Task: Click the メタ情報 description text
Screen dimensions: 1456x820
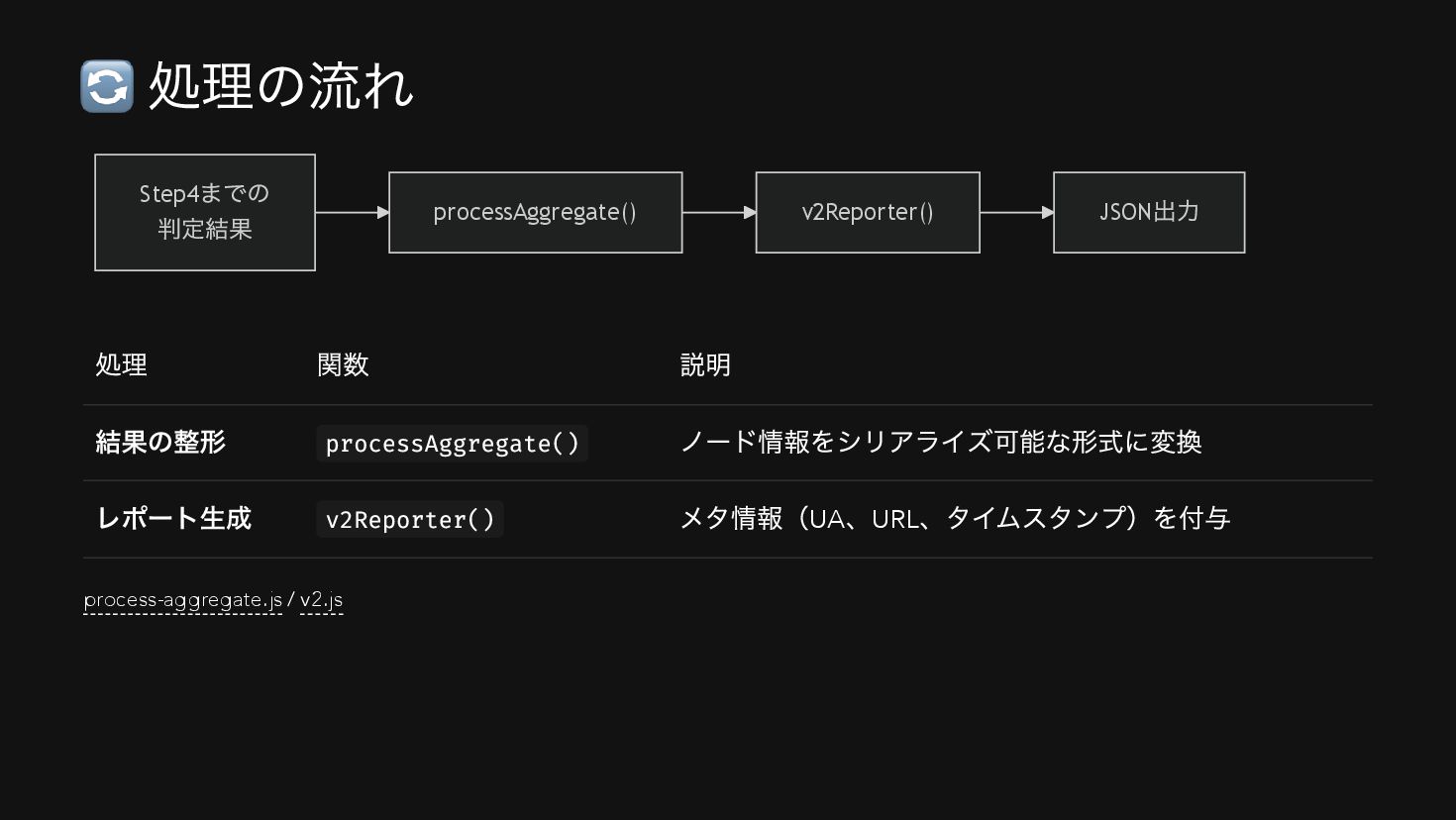Action: point(955,518)
